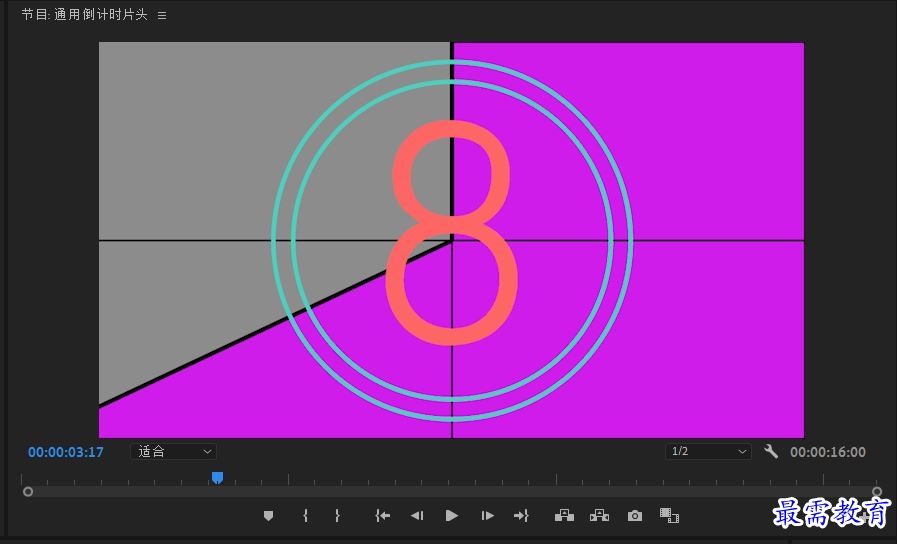Open the 适合 zoom level dropdown
The width and height of the screenshot is (897, 544).
pyautogui.click(x=173, y=451)
